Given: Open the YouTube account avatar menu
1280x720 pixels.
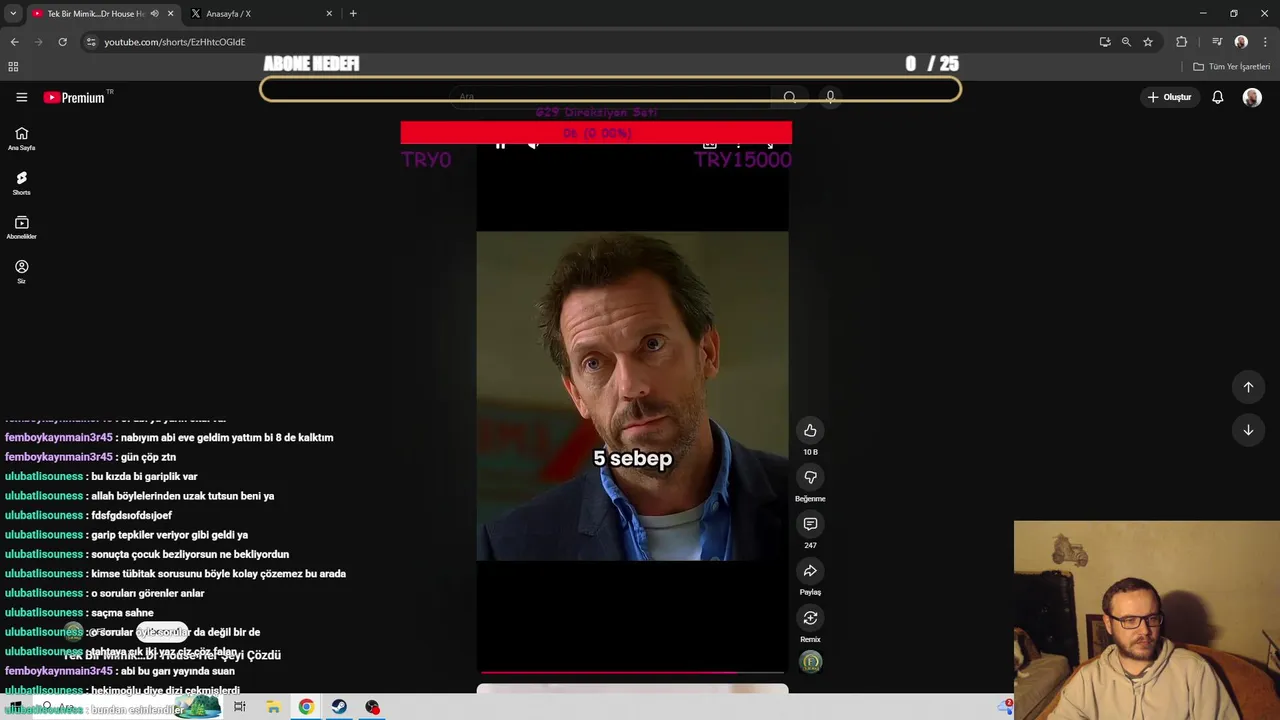Looking at the screenshot, I should tap(1252, 97).
